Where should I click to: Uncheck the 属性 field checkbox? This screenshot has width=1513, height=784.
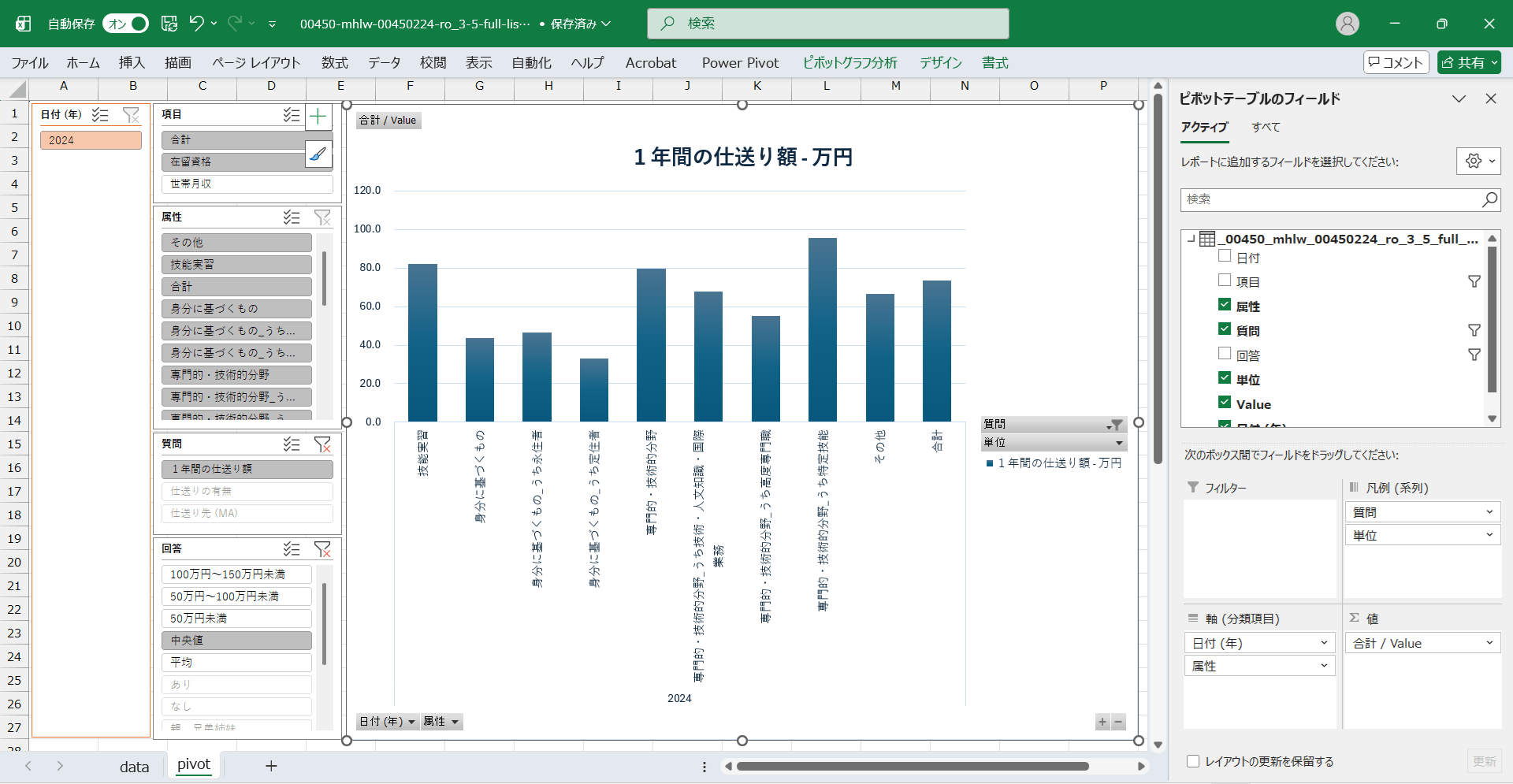1225,305
